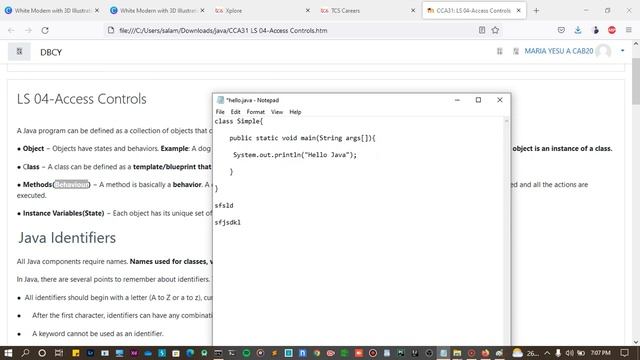Click the 'Java Identifiers' heading
The image size is (640, 360).
tap(67, 238)
